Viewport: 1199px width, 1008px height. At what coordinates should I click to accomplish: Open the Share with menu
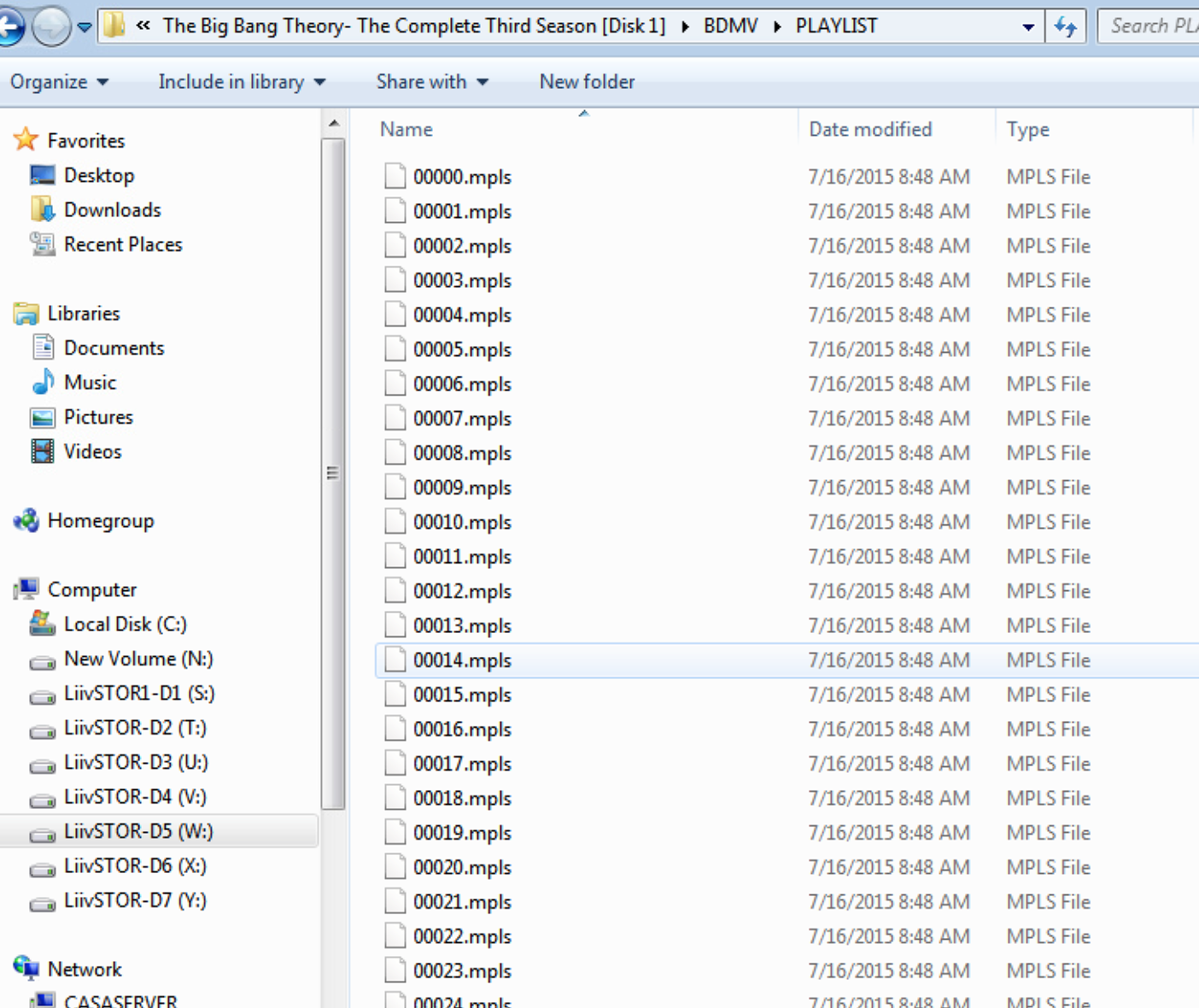click(432, 82)
